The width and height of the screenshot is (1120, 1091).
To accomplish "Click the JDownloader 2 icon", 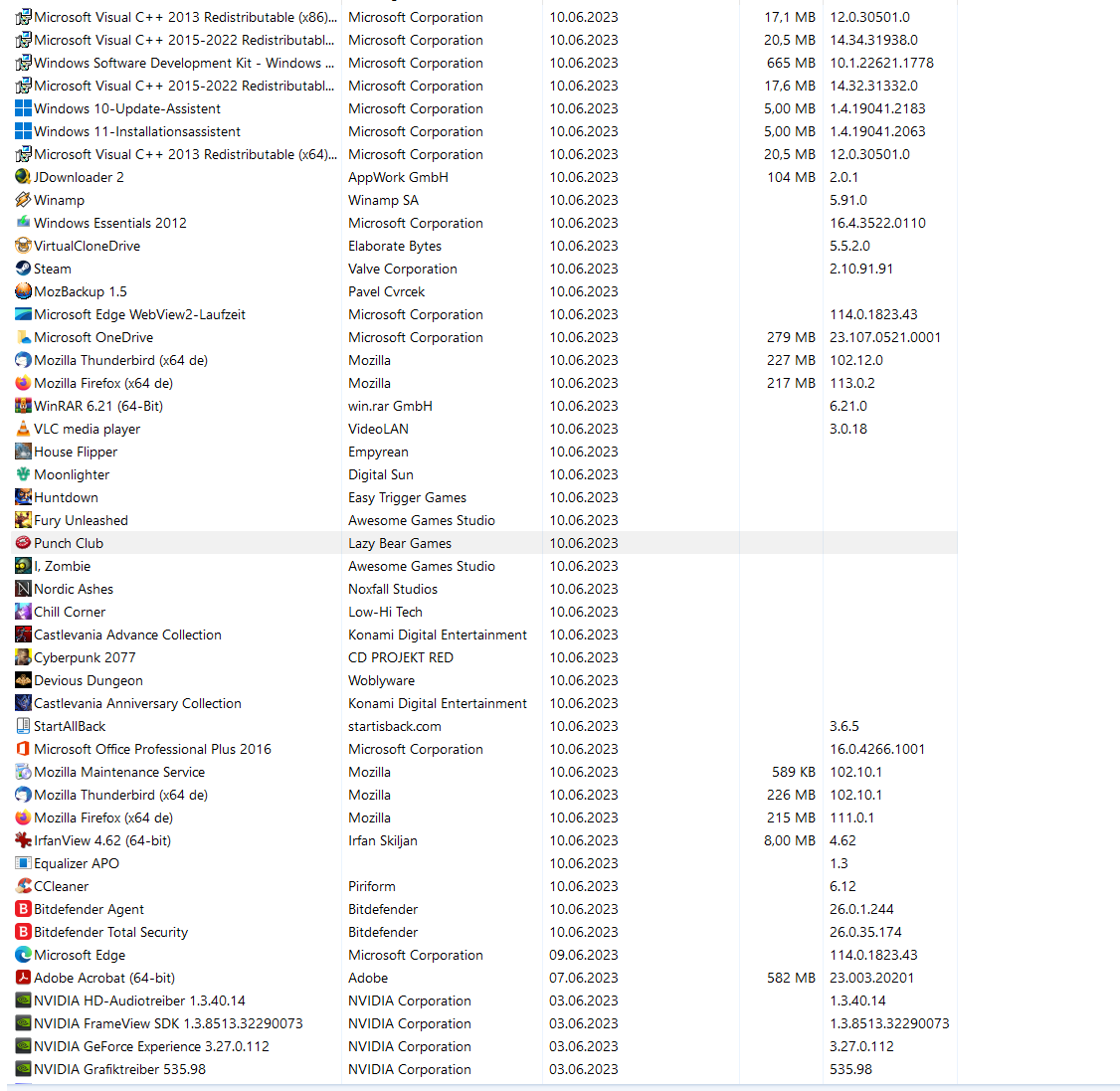I will pyautogui.click(x=23, y=176).
